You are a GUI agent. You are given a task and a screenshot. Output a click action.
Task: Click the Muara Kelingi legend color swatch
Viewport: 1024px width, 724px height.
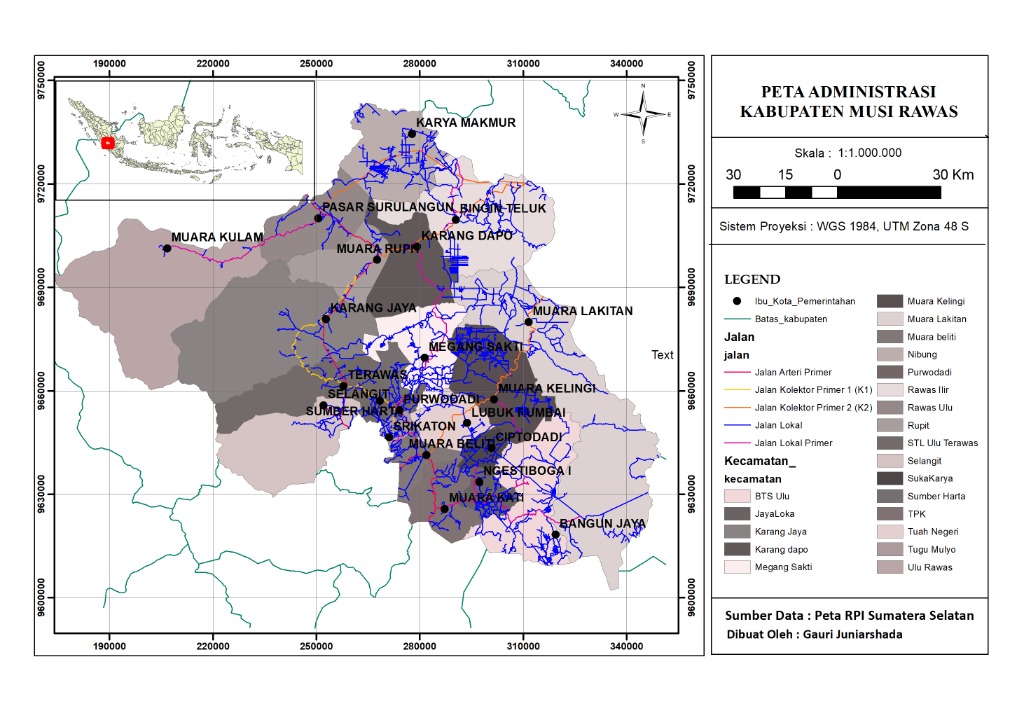(x=889, y=301)
